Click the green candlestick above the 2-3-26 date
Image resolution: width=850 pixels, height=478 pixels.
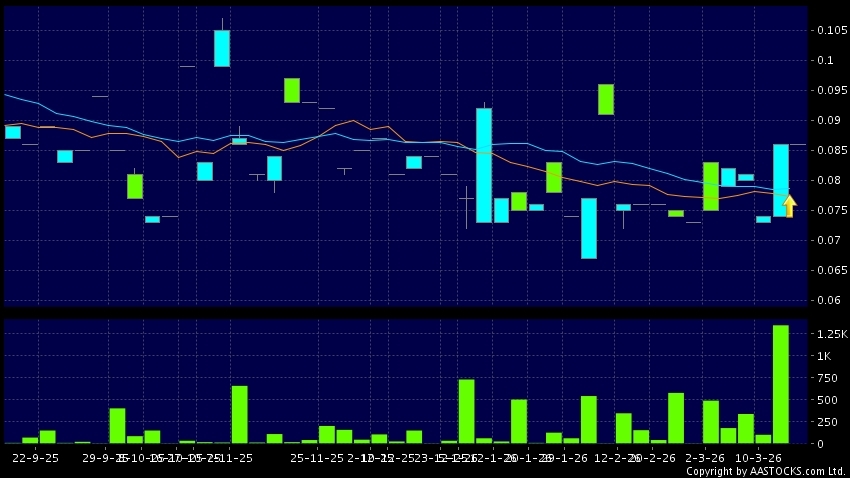pyautogui.click(x=711, y=186)
